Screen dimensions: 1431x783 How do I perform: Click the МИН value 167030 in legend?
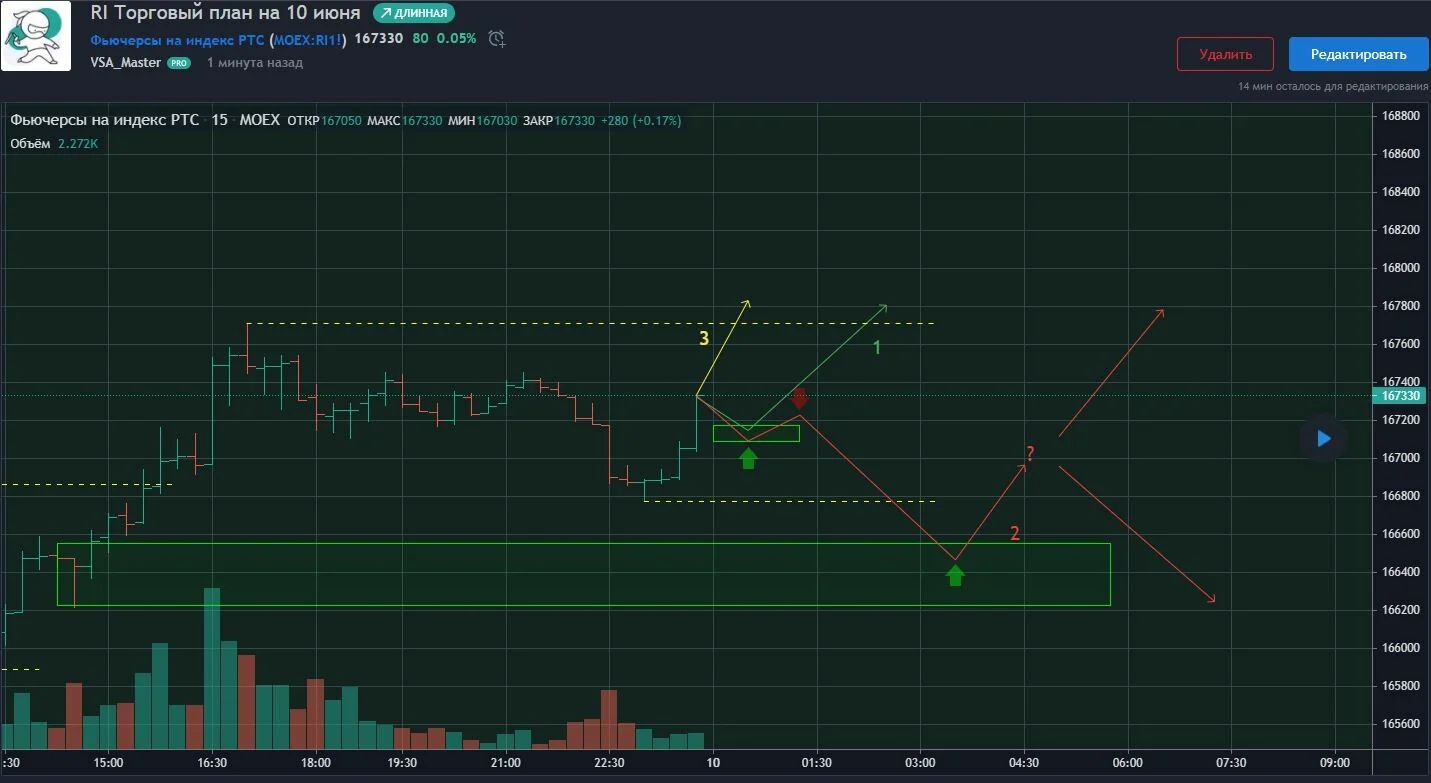pos(497,121)
